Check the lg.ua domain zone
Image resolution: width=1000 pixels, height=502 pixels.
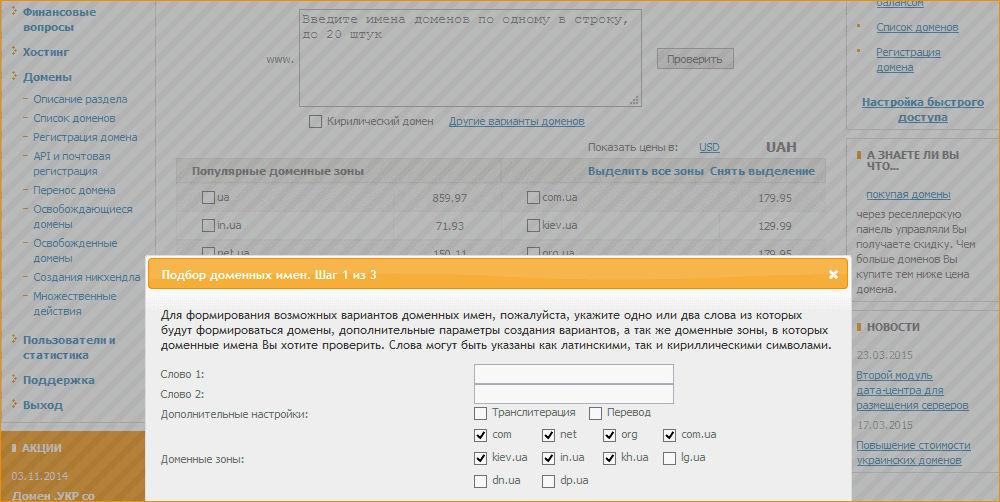[670, 458]
